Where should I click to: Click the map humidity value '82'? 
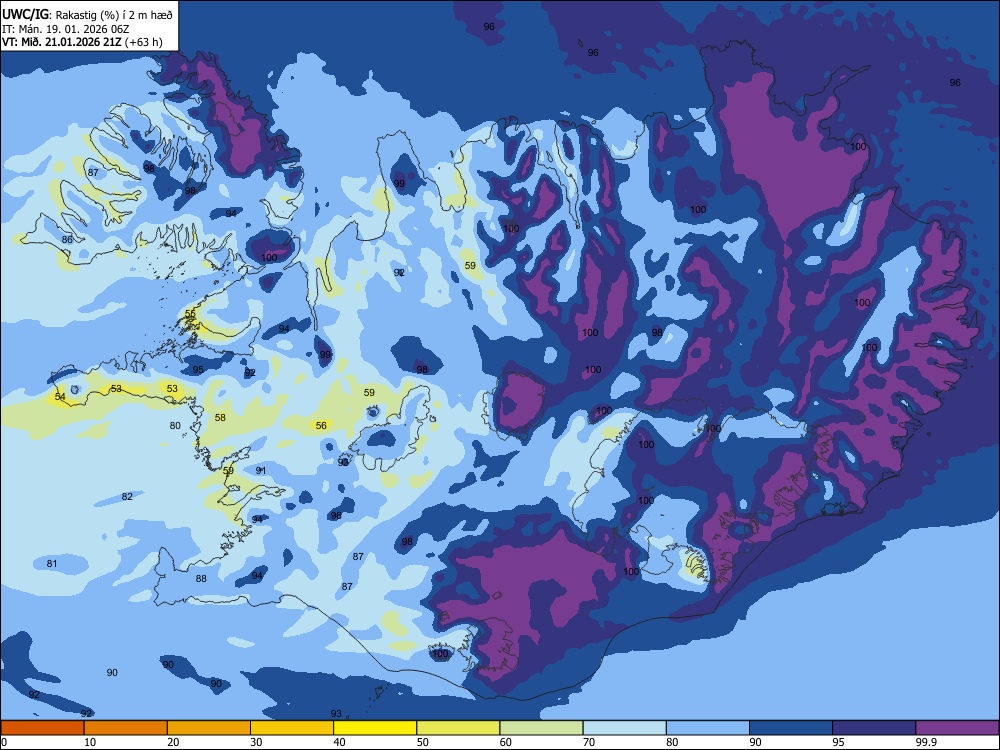127,497
